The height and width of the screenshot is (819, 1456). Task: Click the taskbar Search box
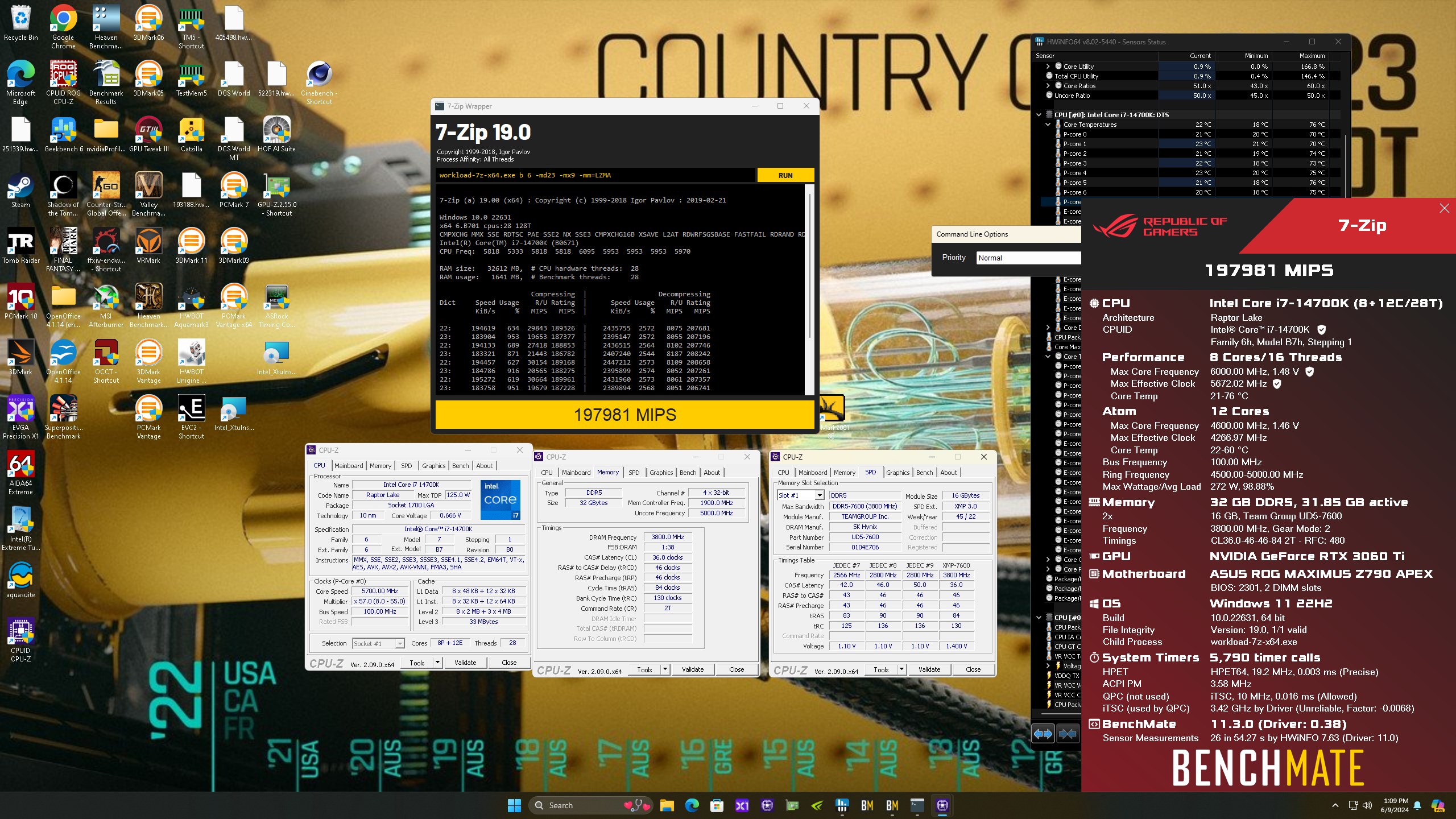tap(589, 805)
